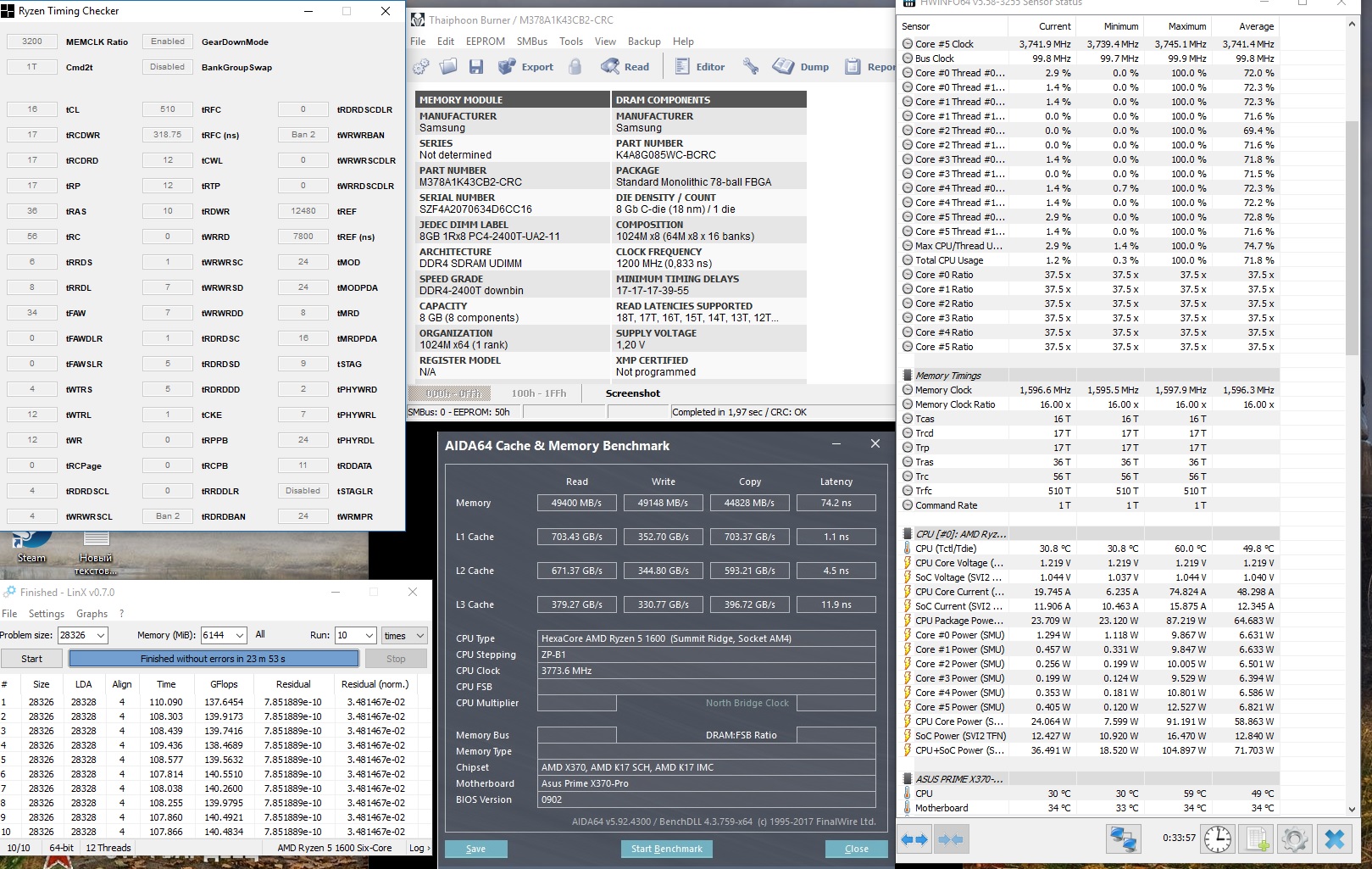Viewport: 1372px width, 869px height.
Task: Open the Backup menu in Thaiphoon Burner
Action: pos(644,42)
